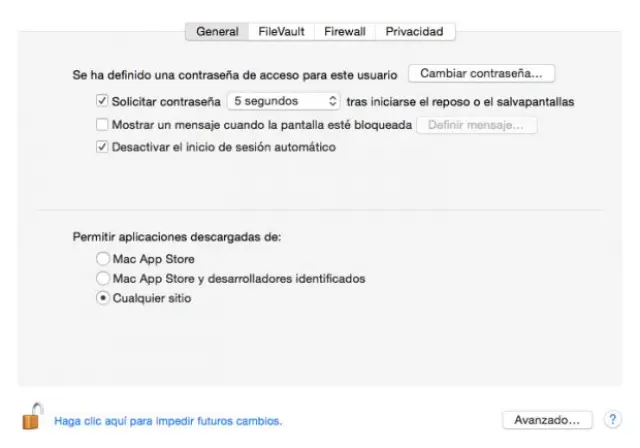Toggle Desactivar el inicio de sesión automático
This screenshot has height=448, width=640.
click(102, 147)
